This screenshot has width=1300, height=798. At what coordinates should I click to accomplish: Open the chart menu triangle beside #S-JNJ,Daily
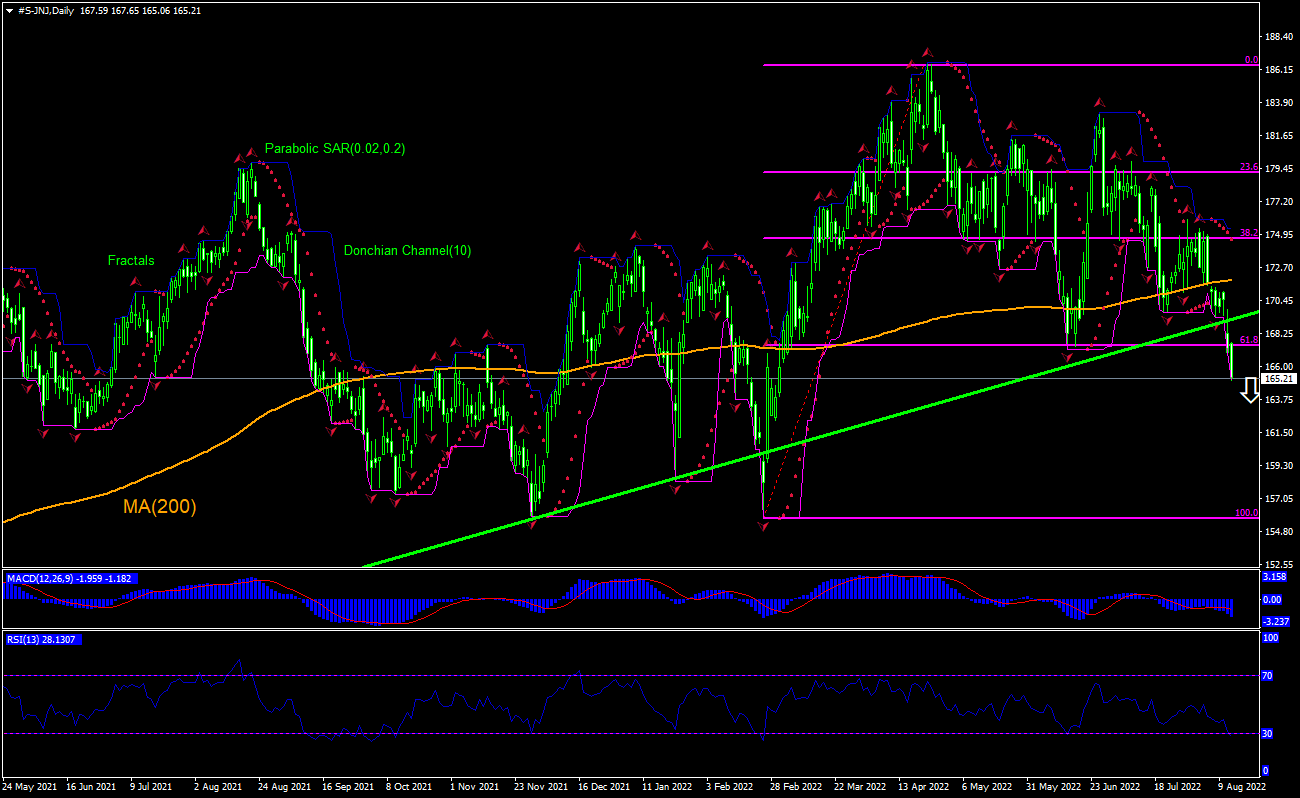9,11
